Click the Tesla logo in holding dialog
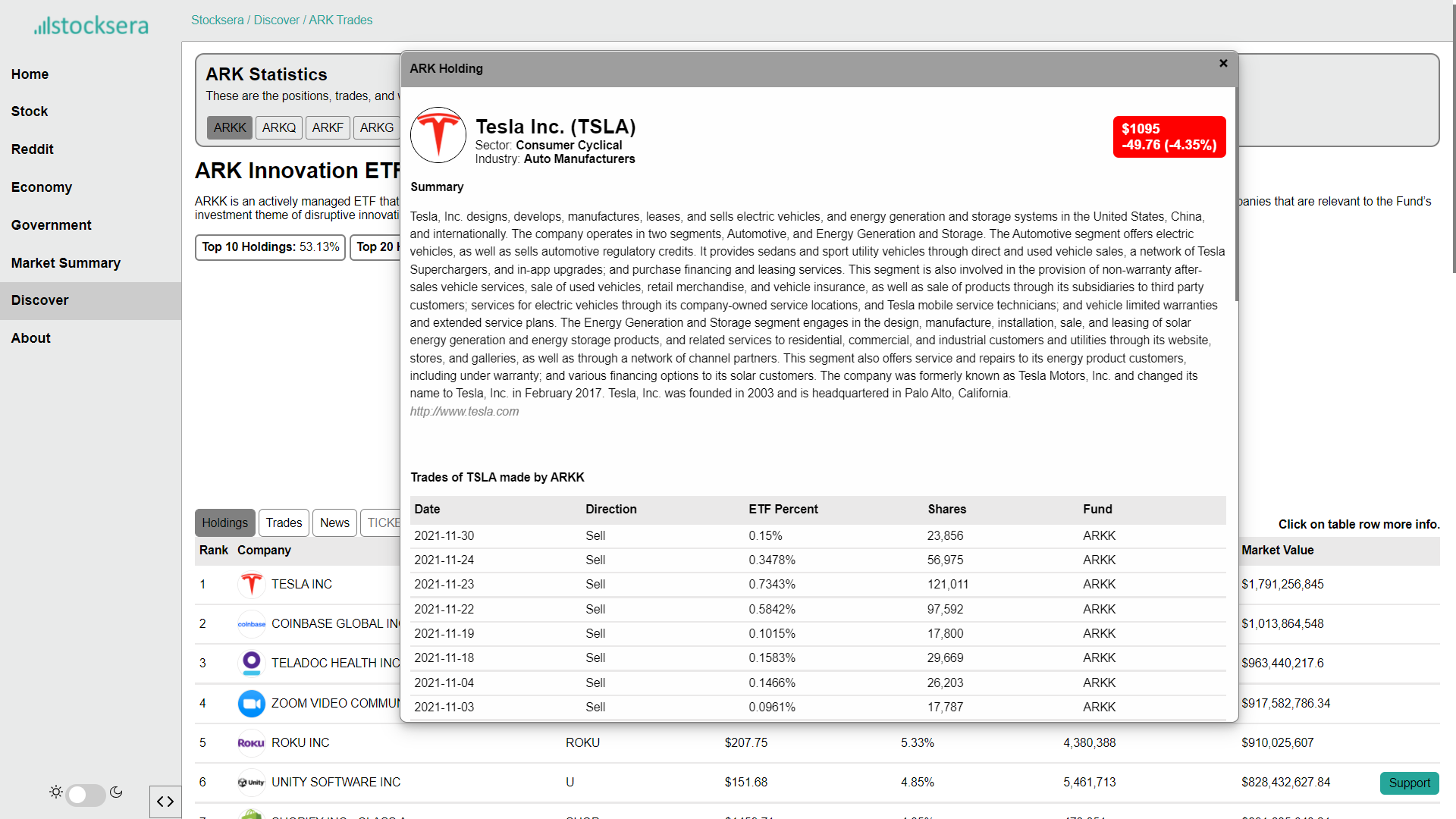The height and width of the screenshot is (819, 1456). click(438, 135)
